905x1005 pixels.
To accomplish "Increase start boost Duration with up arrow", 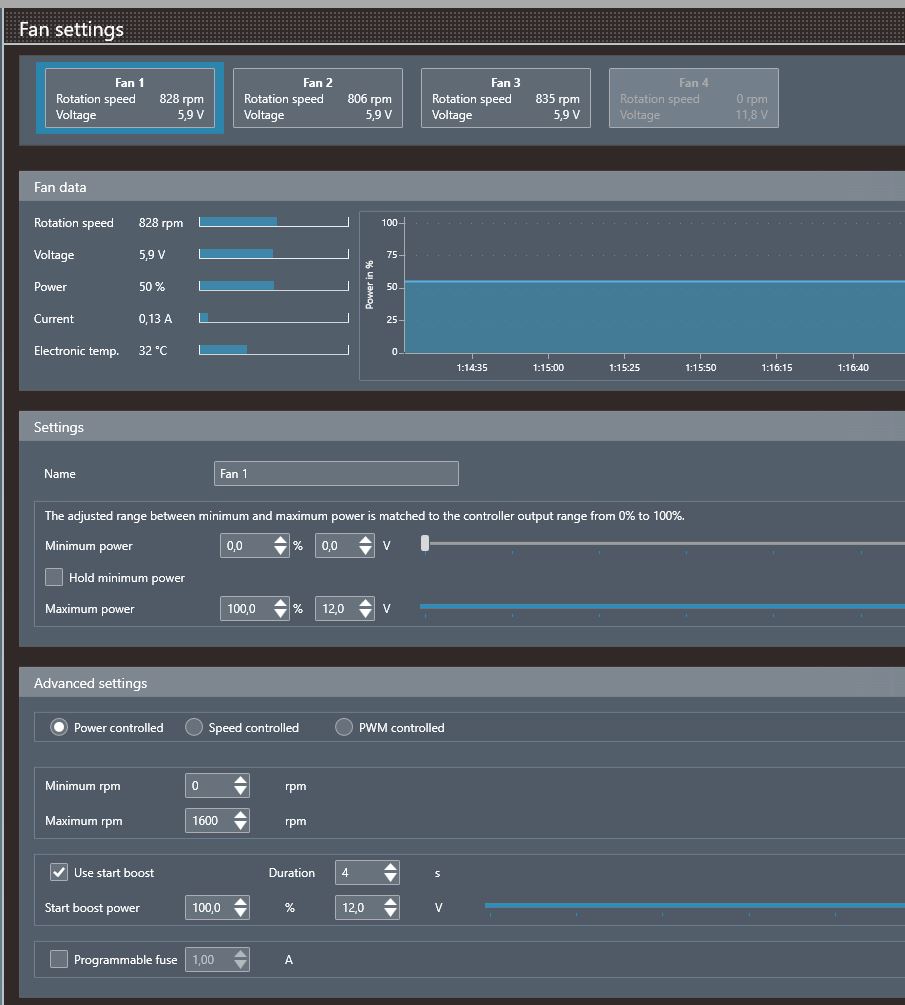I will tap(390, 867).
